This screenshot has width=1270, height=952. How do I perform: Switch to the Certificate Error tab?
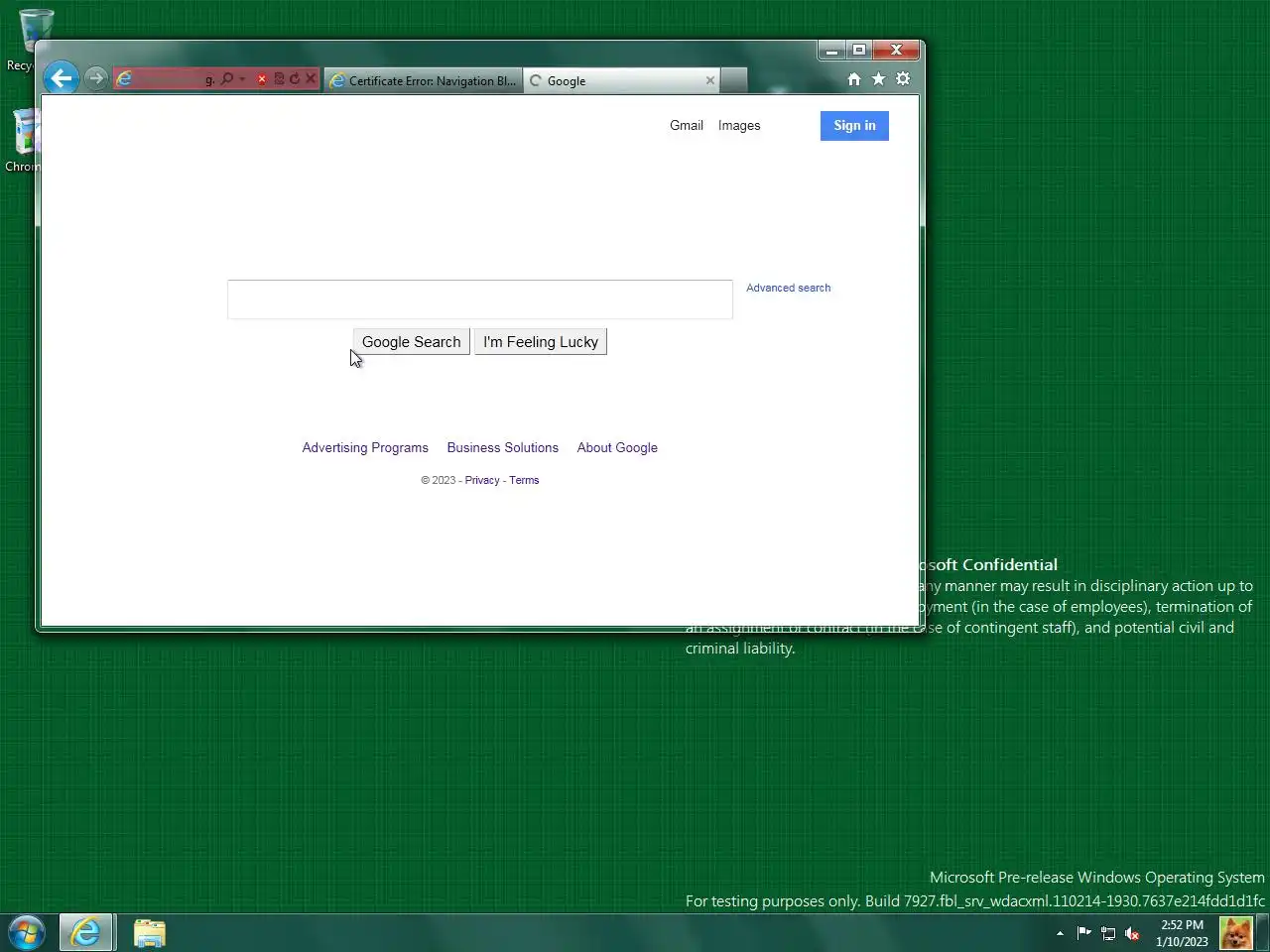coord(424,81)
